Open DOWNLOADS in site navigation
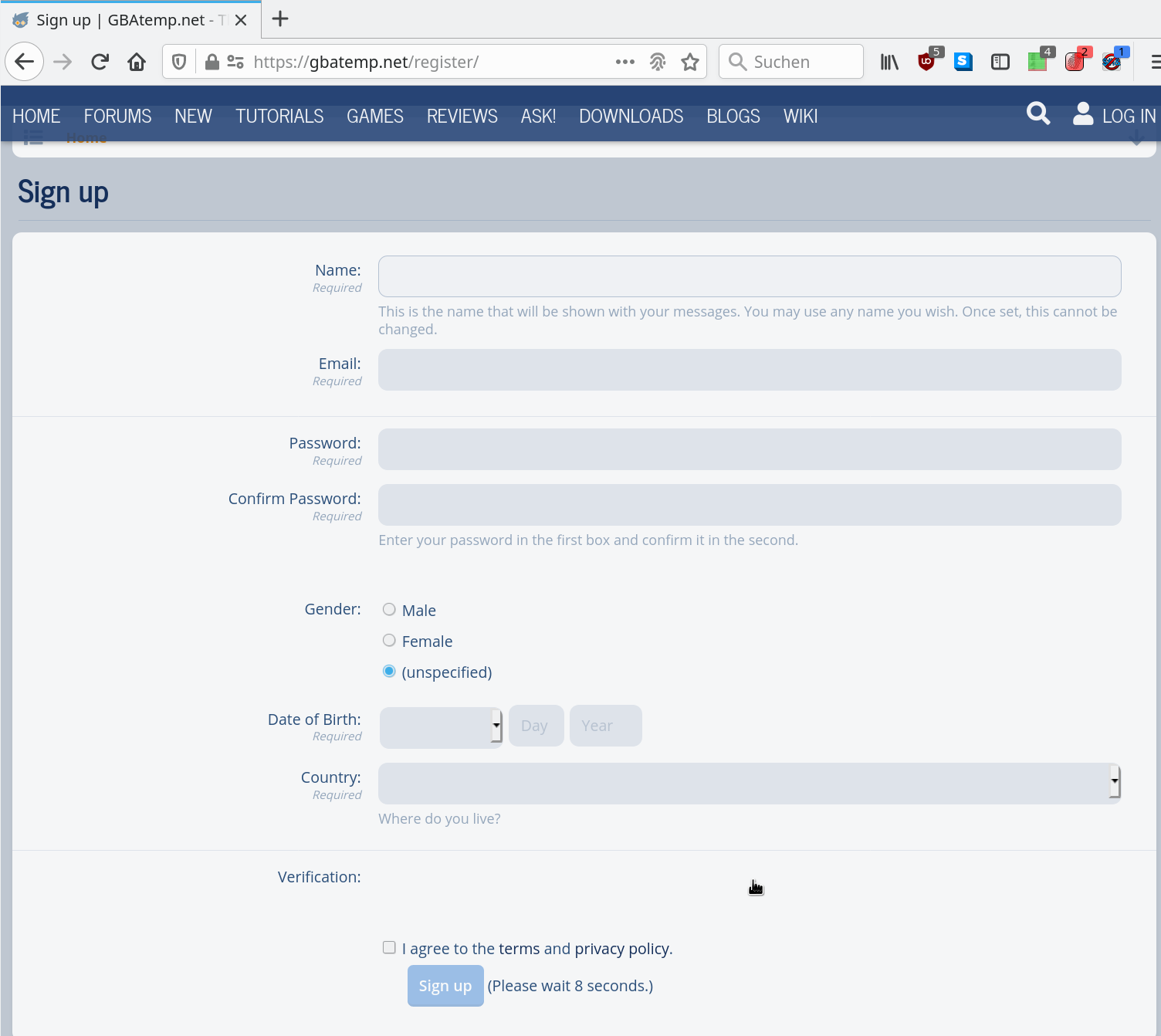Screen dimensions: 1161x1036 631,116
